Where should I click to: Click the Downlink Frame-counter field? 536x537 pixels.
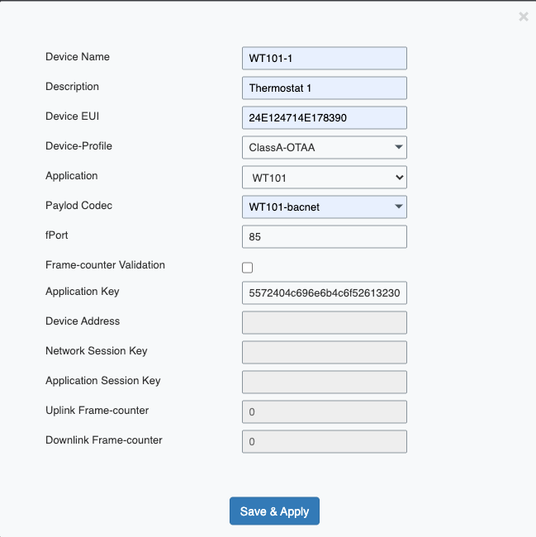click(x=324, y=442)
